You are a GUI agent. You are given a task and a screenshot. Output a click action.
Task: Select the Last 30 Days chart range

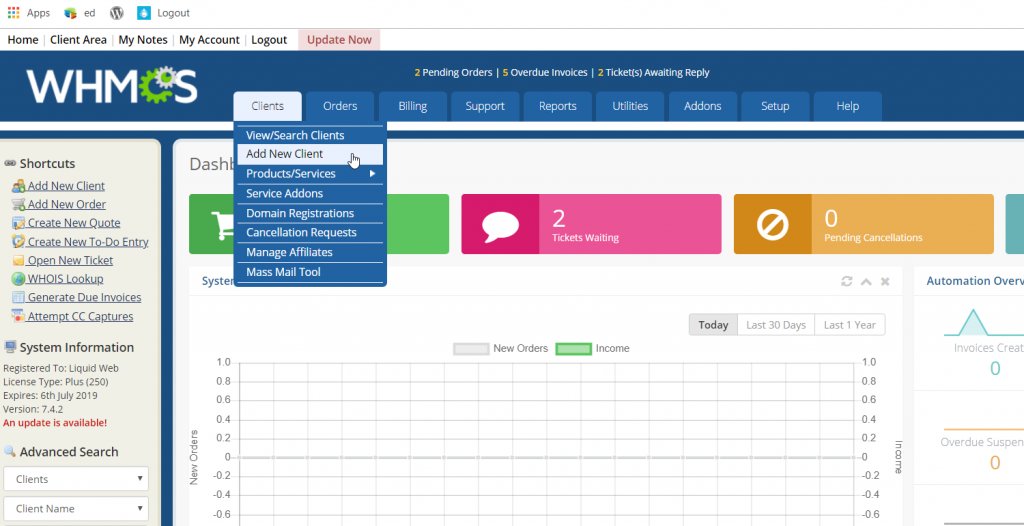tap(776, 325)
